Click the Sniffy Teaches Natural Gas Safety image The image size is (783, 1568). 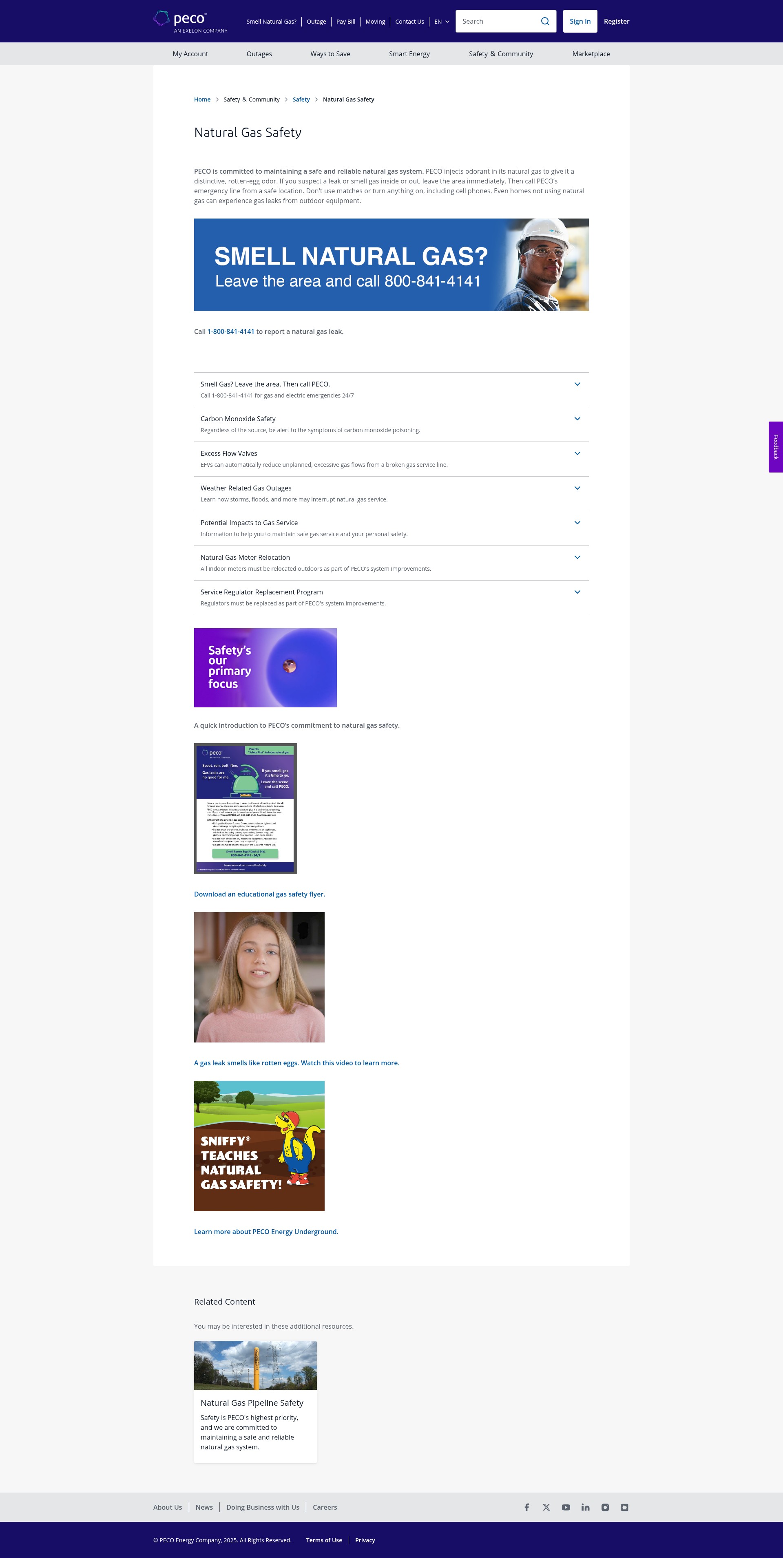(259, 1146)
